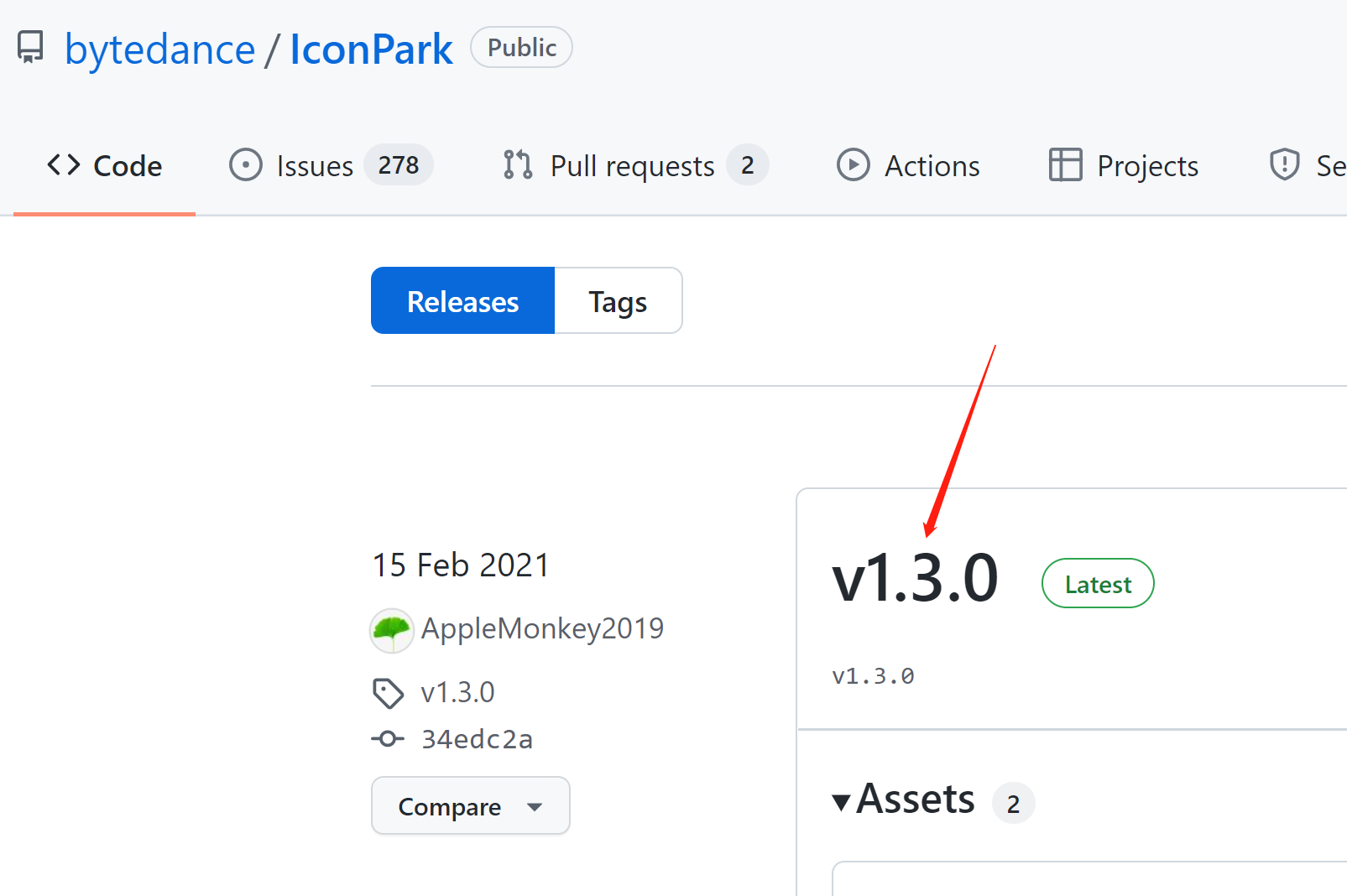This screenshot has width=1347, height=896.
Task: Select the Releases toggle
Action: click(x=462, y=300)
